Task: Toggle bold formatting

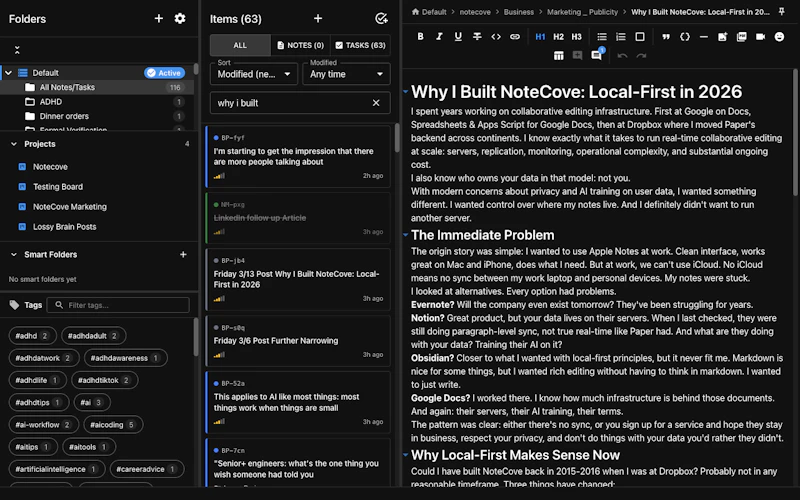Action: coord(420,36)
